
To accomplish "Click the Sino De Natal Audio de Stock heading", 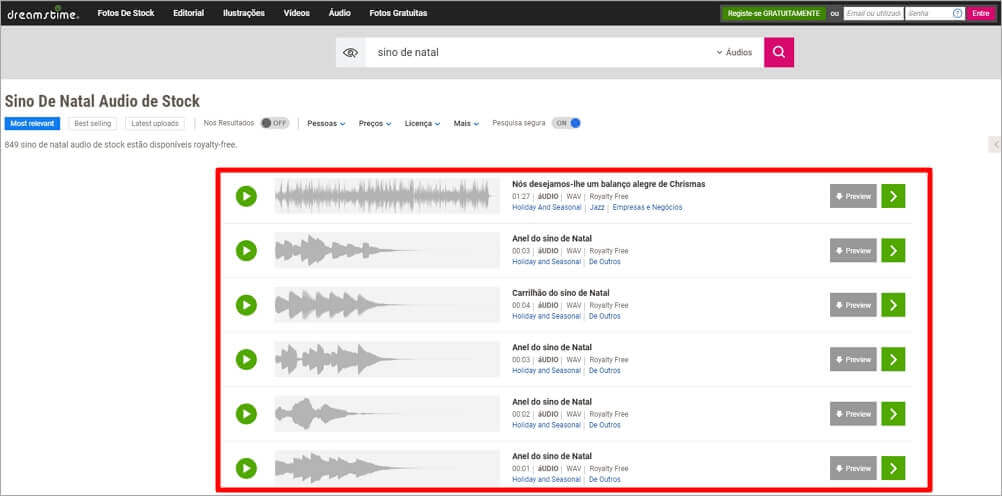I will point(102,101).
